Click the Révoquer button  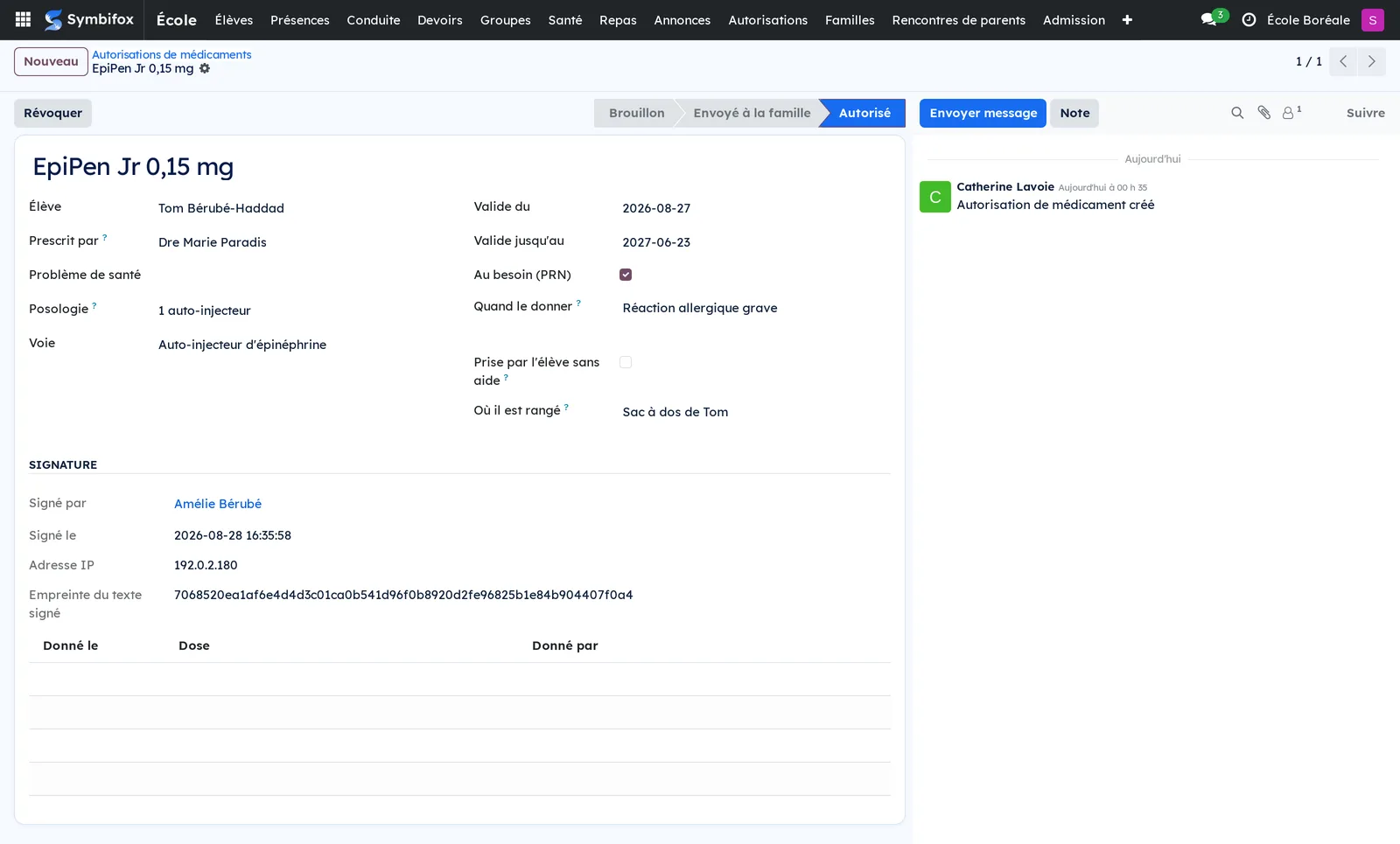[x=52, y=113]
